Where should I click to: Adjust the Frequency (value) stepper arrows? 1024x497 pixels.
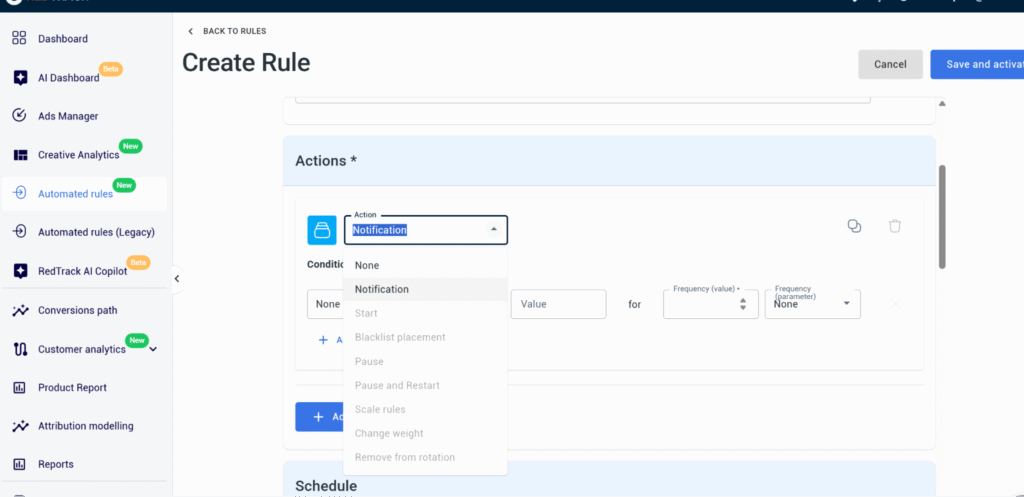(x=743, y=304)
